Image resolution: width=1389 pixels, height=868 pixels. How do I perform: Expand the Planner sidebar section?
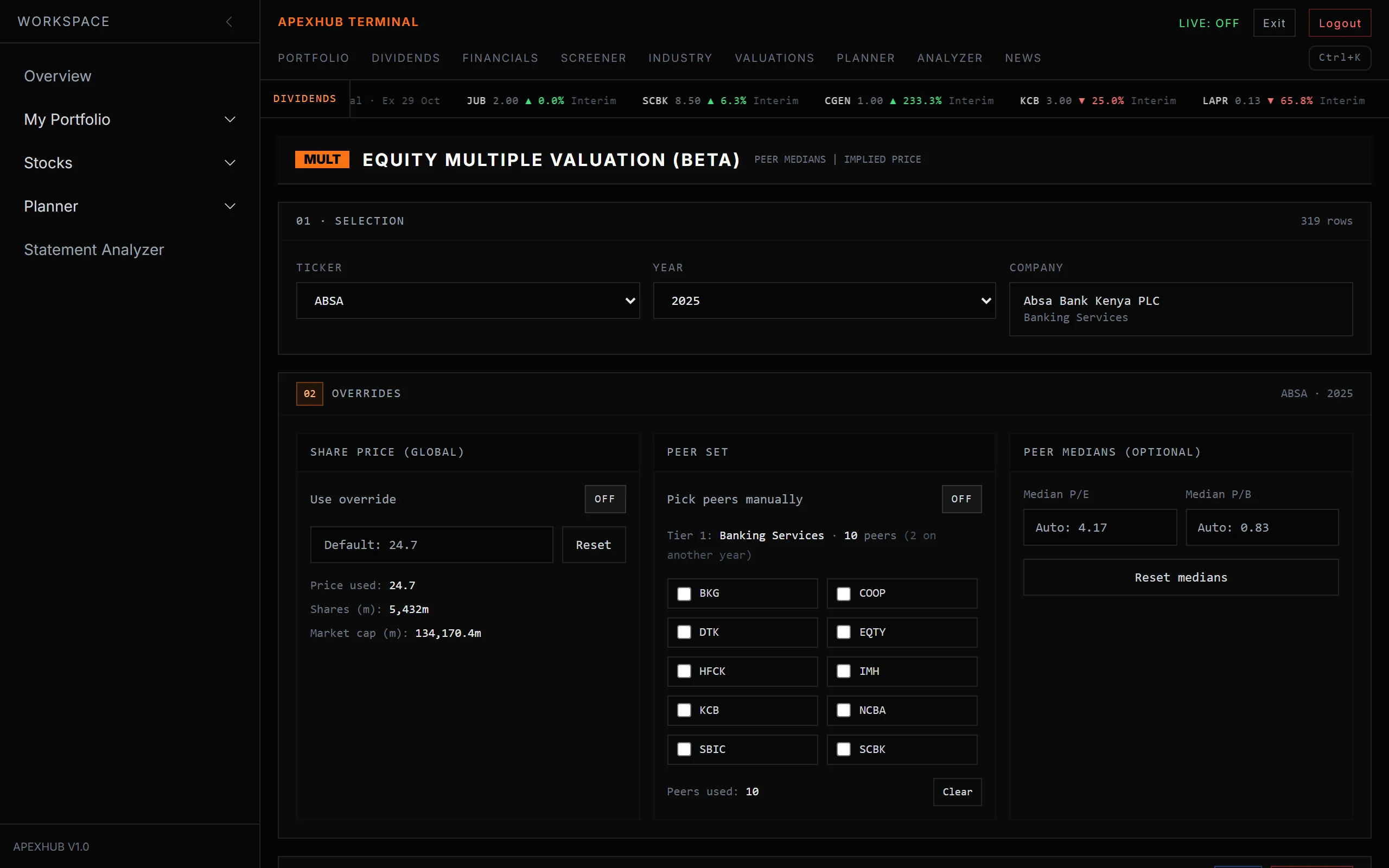130,206
